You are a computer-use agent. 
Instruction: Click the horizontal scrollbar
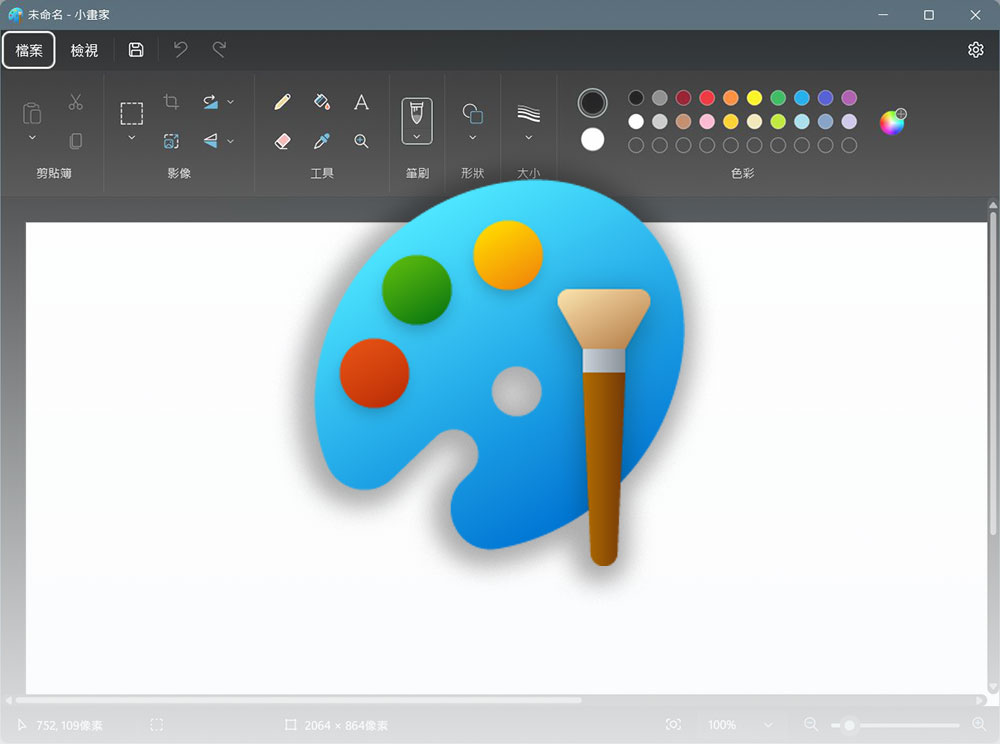[x=298, y=700]
